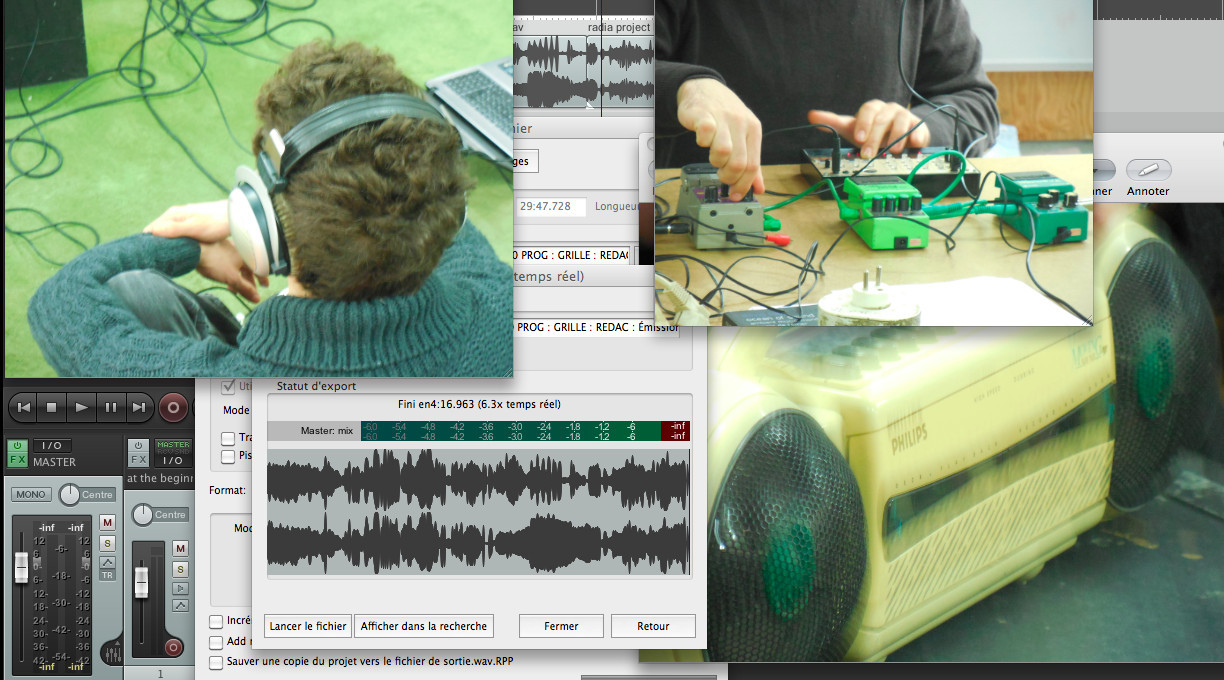The height and width of the screenshot is (680, 1224).
Task: Click the Stop transport button
Action: [52, 408]
